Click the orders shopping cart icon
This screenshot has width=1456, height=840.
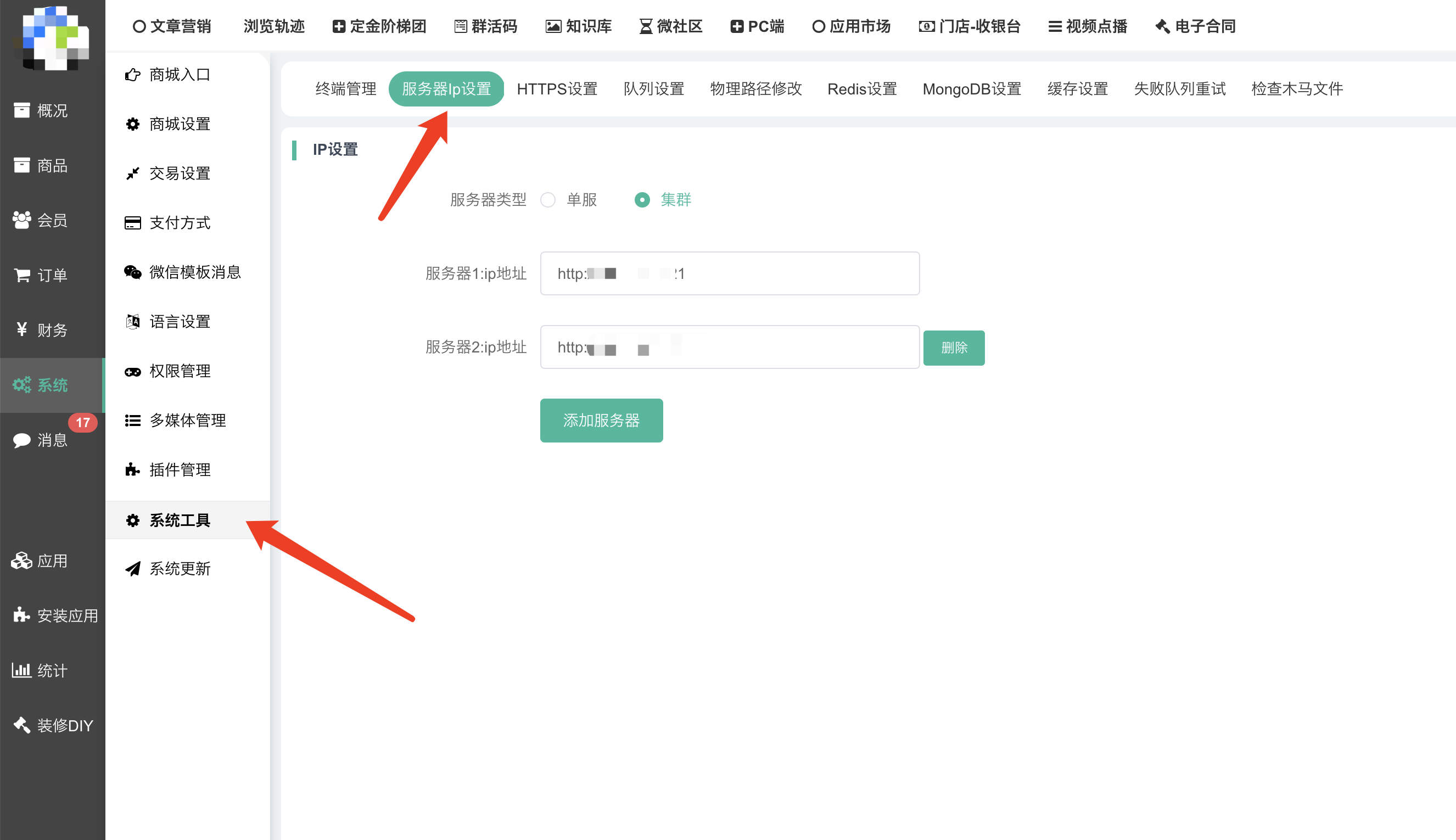[22, 276]
